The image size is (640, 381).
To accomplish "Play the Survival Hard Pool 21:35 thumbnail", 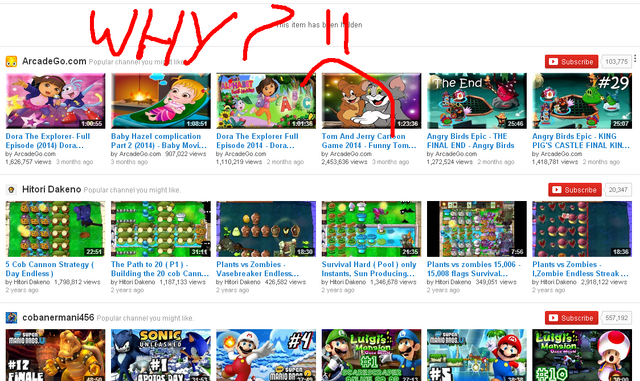I will coord(371,229).
